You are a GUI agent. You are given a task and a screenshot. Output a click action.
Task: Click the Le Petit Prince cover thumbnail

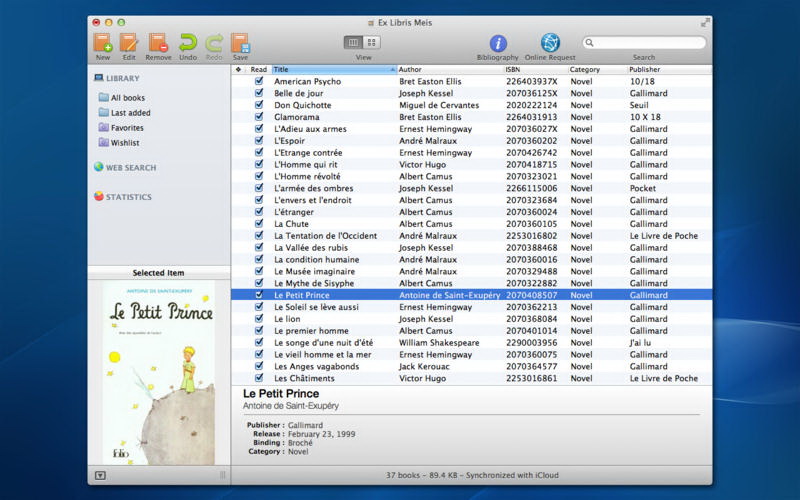(159, 372)
